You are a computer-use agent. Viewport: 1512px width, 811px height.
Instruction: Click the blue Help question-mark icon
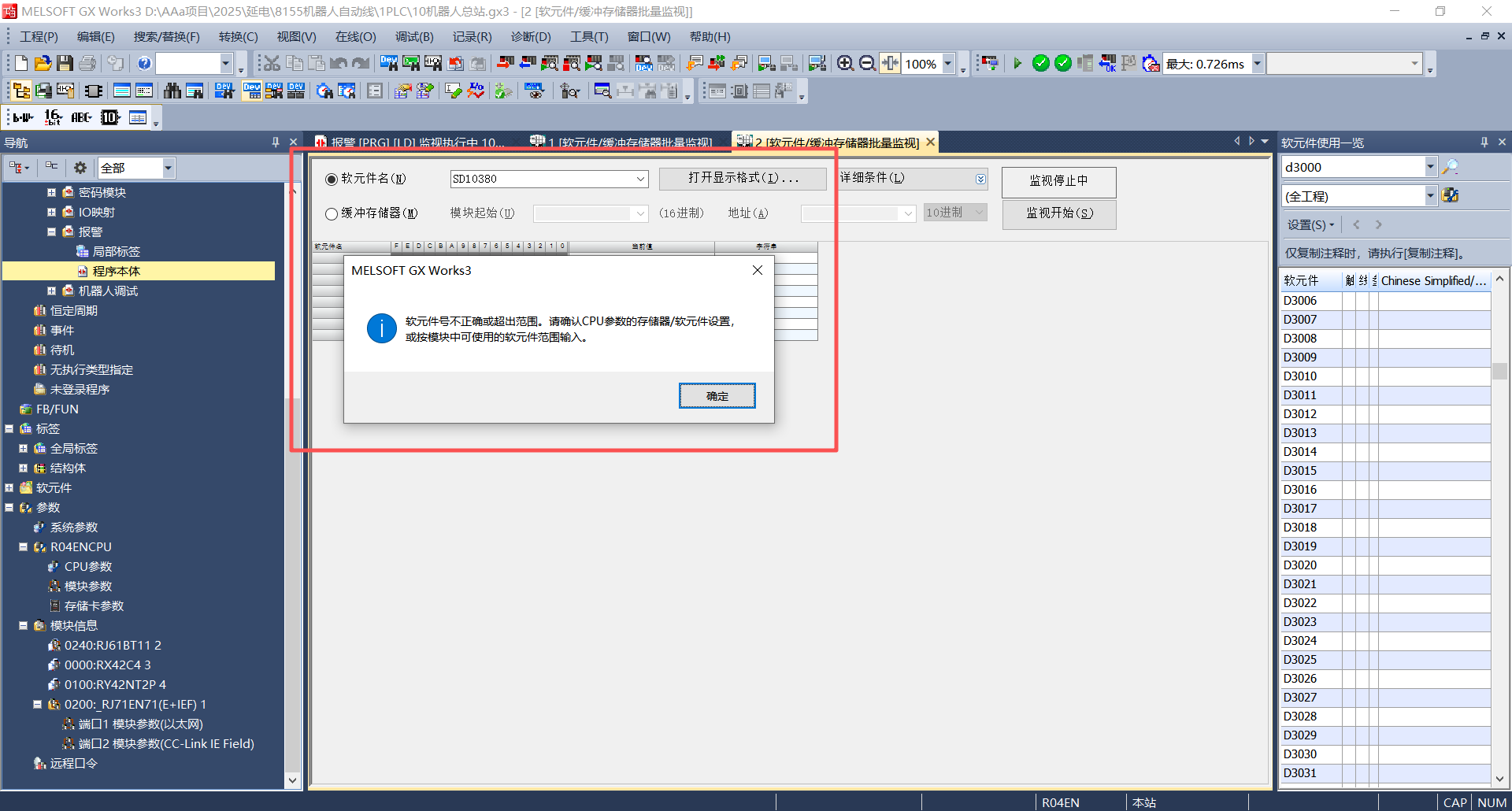(144, 64)
